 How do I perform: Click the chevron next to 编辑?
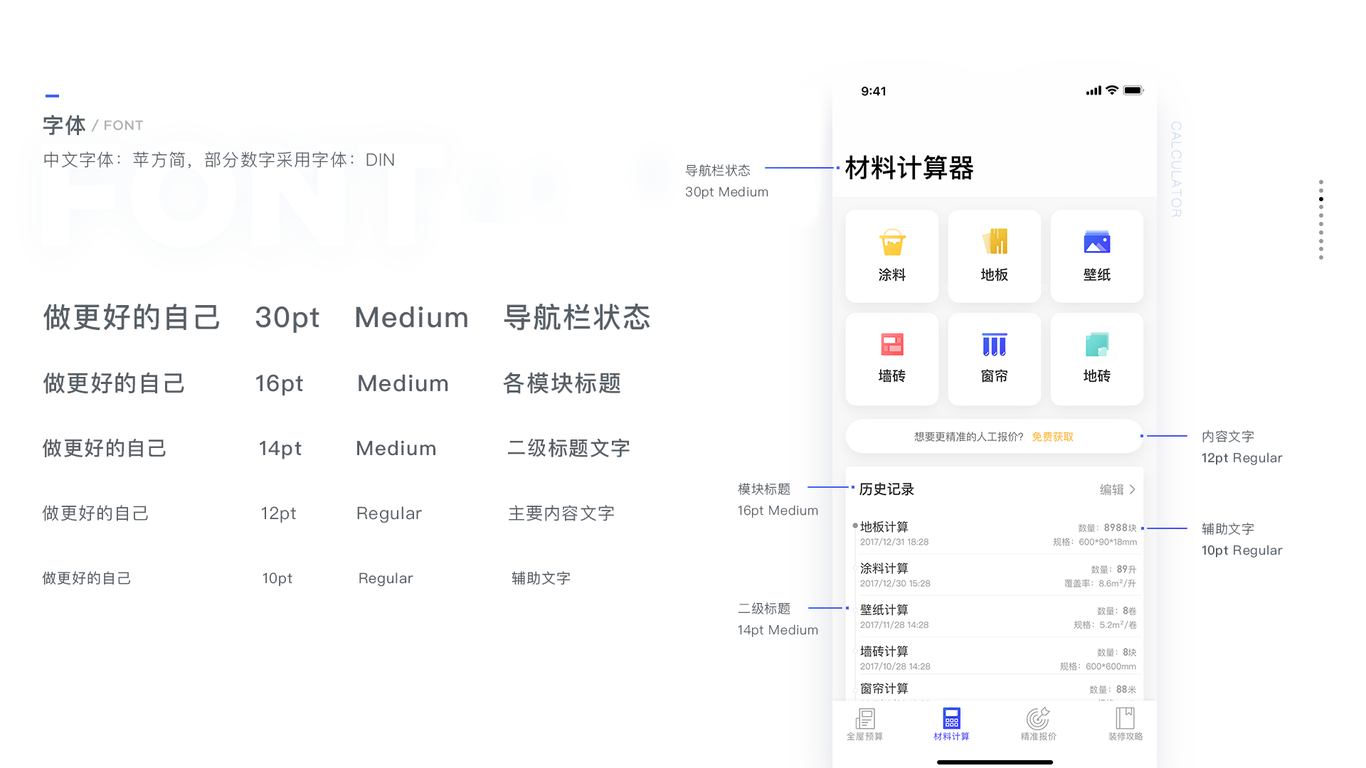1133,490
